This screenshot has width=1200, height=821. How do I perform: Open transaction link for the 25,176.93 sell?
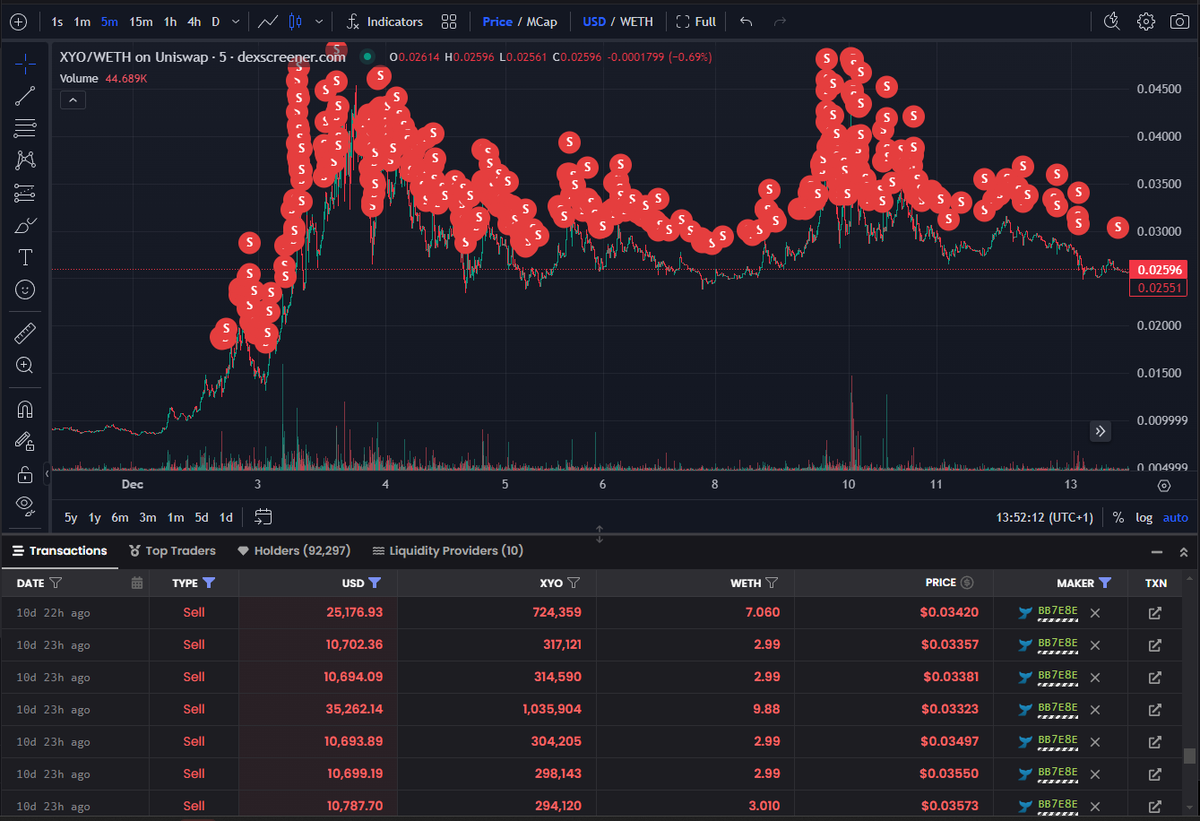(1155, 613)
